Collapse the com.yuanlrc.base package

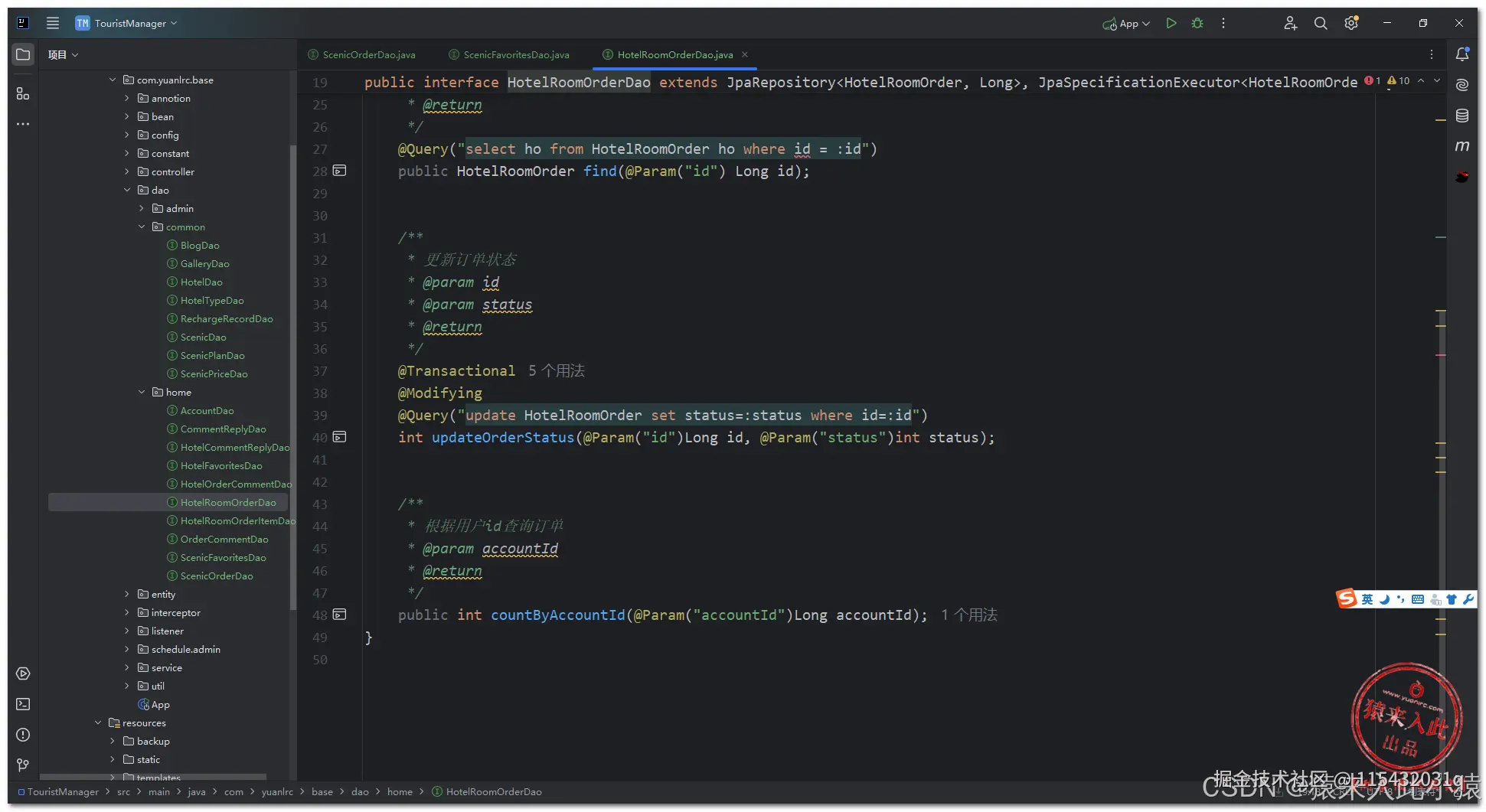(113, 80)
